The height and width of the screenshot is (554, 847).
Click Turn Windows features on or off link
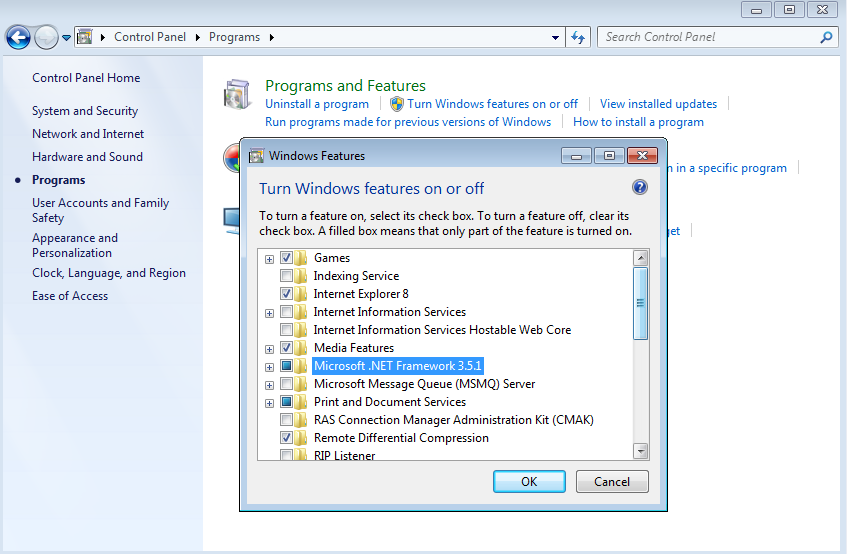[x=492, y=104]
